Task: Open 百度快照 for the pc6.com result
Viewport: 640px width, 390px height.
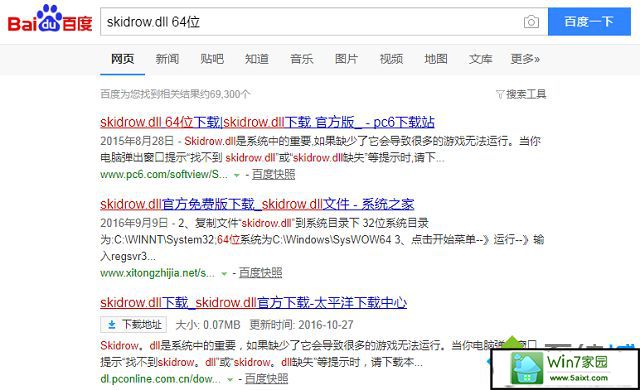Action: pyautogui.click(x=273, y=175)
